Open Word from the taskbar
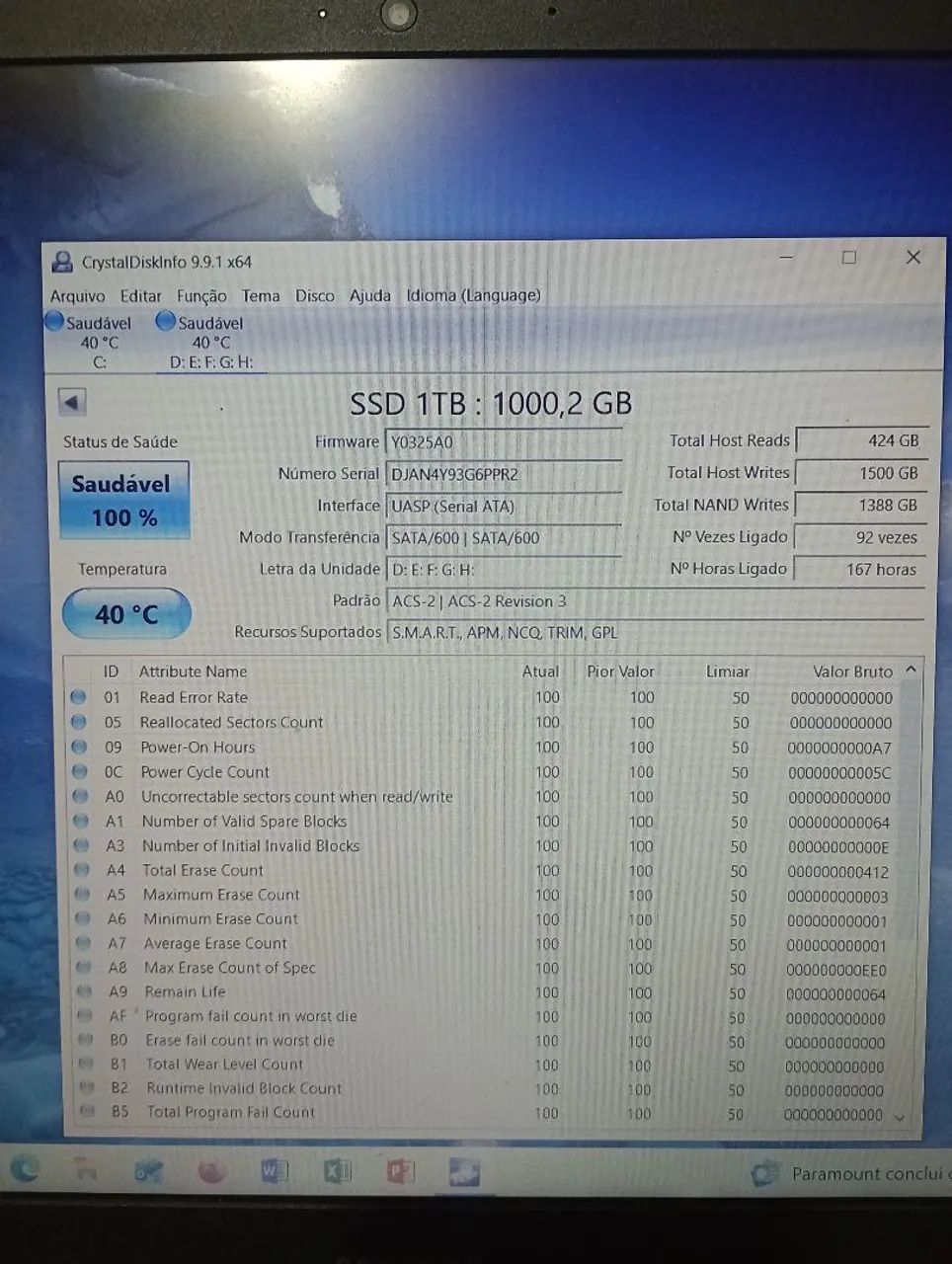Viewport: 952px width, 1264px height. pos(274,1171)
